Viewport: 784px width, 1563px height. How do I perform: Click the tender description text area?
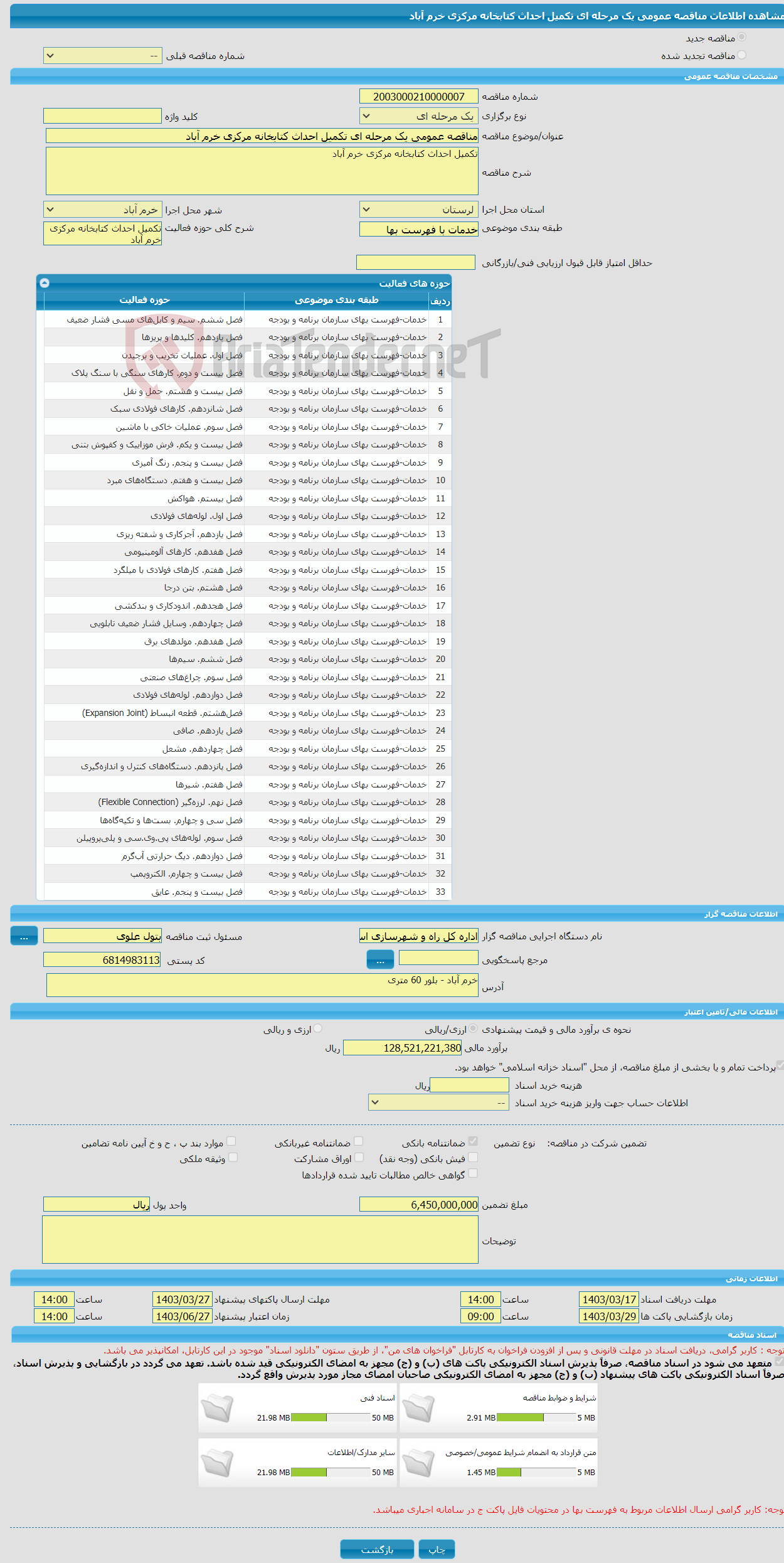(262, 171)
